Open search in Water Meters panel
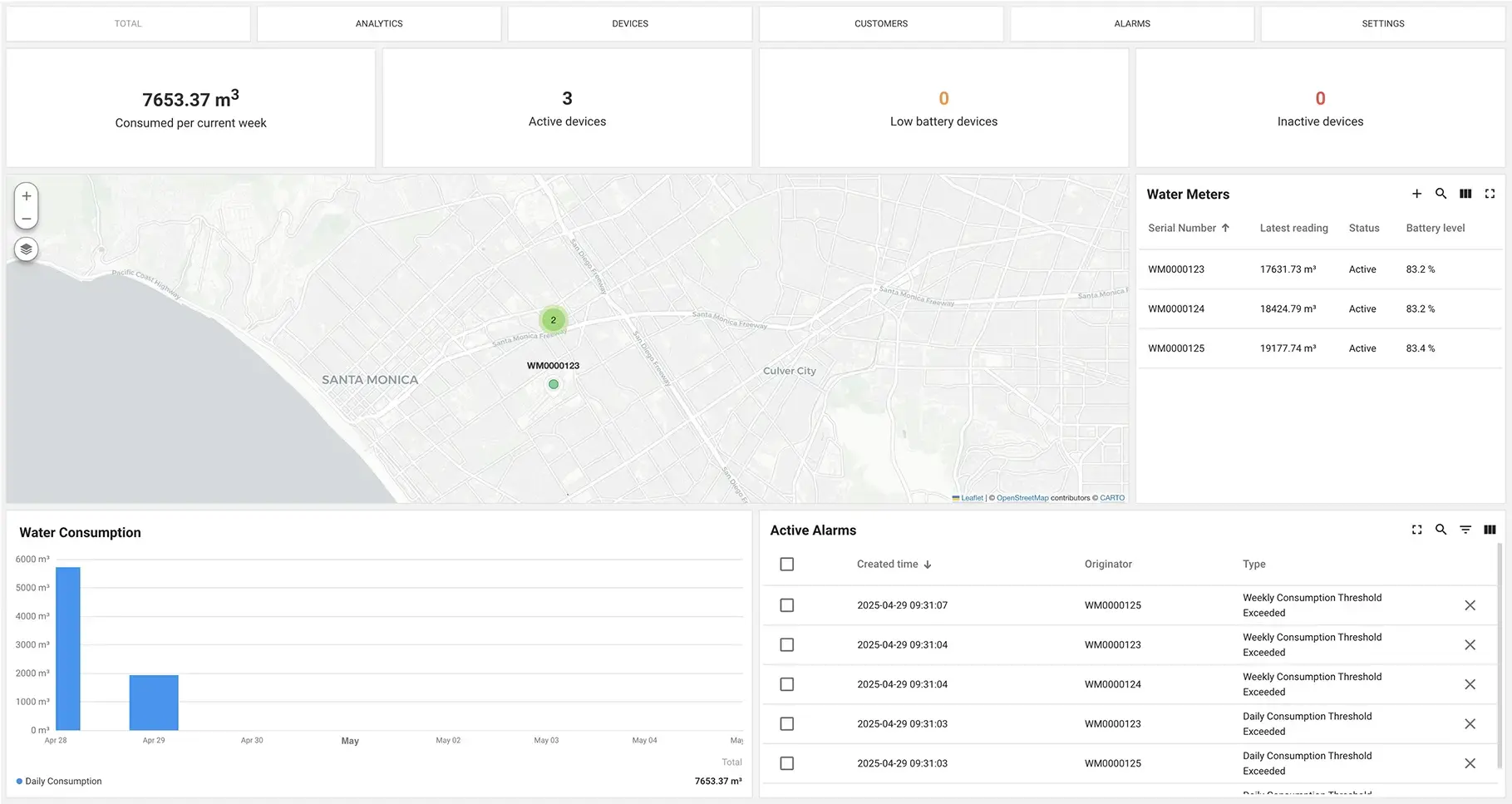 [1441, 194]
